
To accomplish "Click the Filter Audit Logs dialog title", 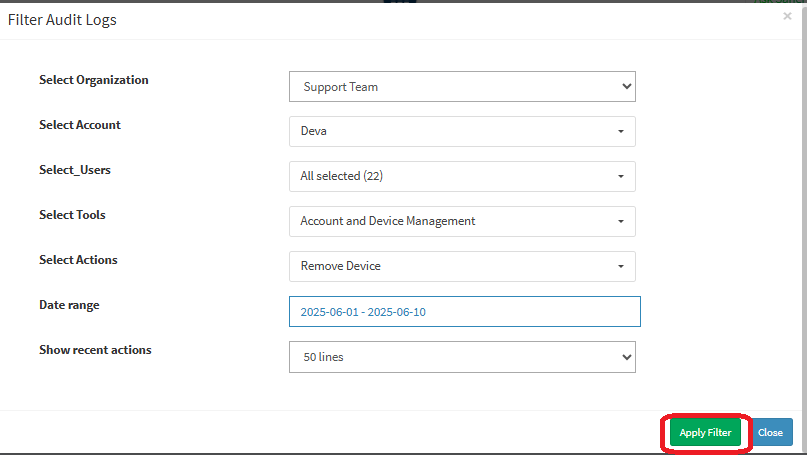I will click(x=62, y=20).
